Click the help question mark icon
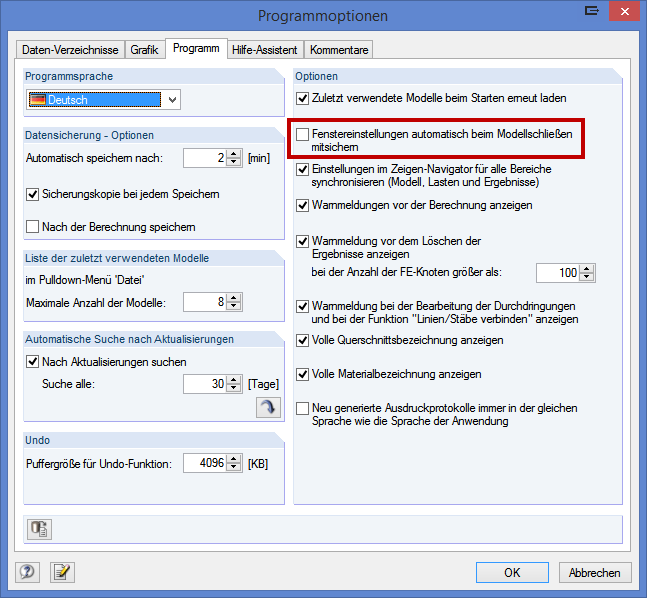This screenshot has height=598, width=647. tap(27, 572)
